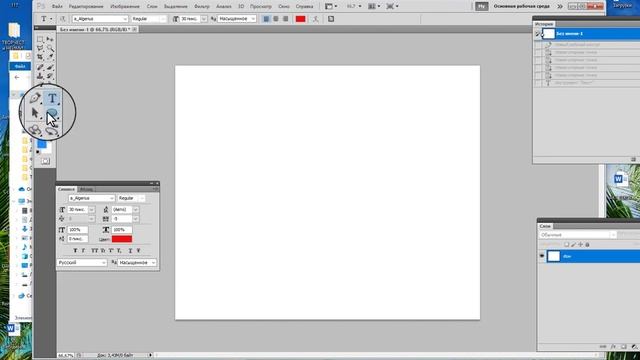Open font style Regular dropdown in options bar
The height and width of the screenshot is (360, 640).
[x=163, y=19]
